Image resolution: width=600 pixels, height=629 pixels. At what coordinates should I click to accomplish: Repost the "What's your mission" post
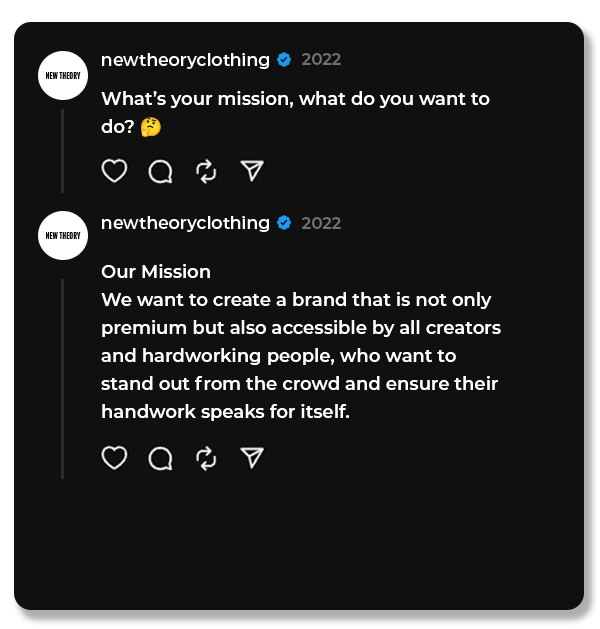[x=206, y=172]
